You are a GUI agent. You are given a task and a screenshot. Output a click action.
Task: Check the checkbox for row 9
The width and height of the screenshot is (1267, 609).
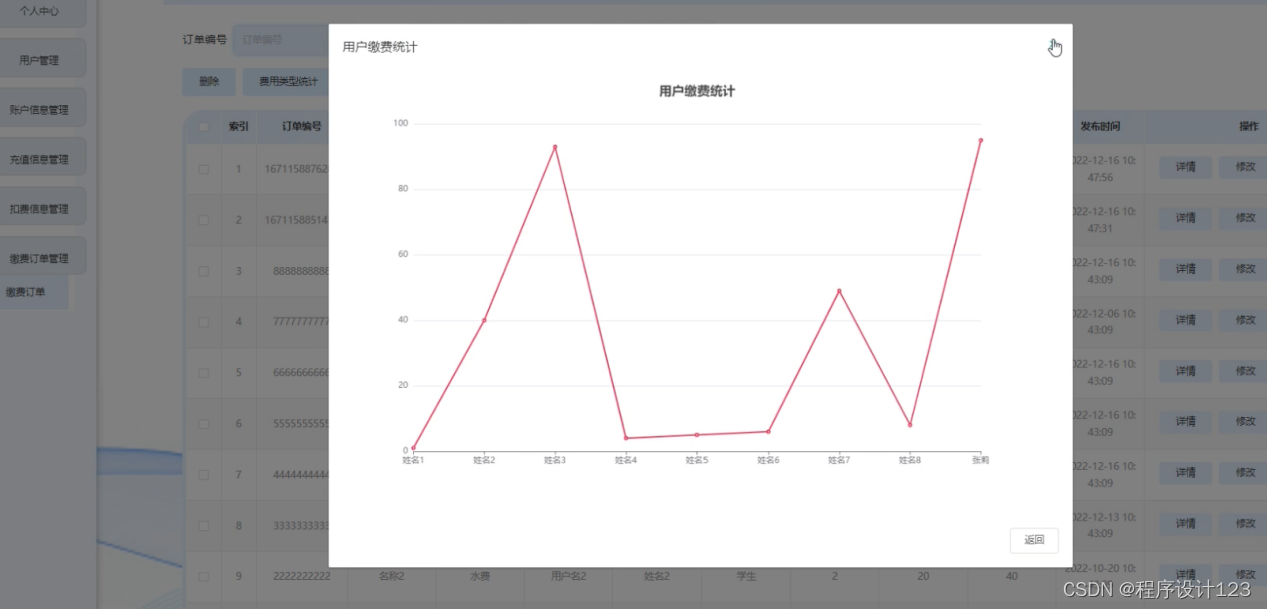pyautogui.click(x=204, y=577)
